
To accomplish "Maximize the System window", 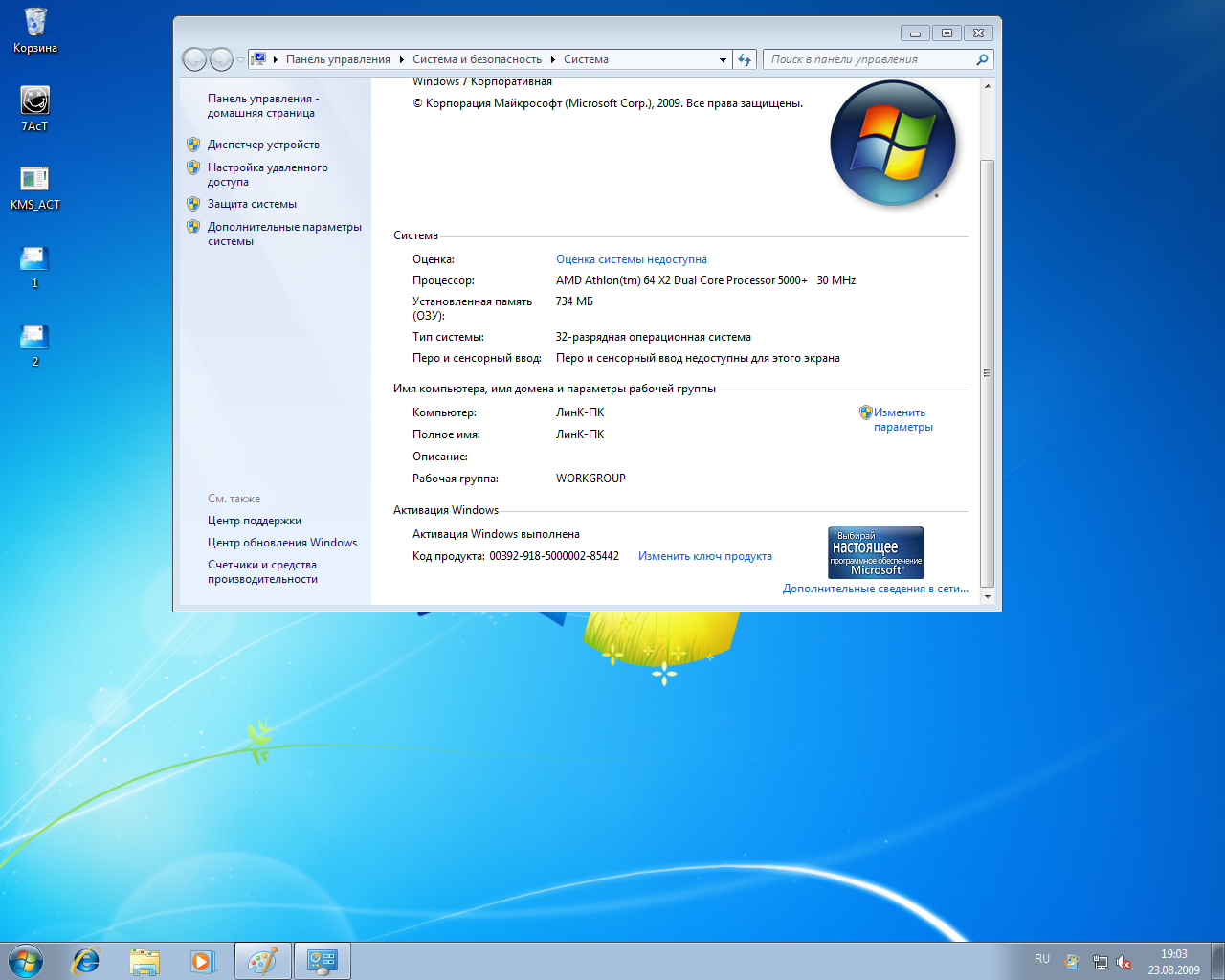I will [947, 33].
